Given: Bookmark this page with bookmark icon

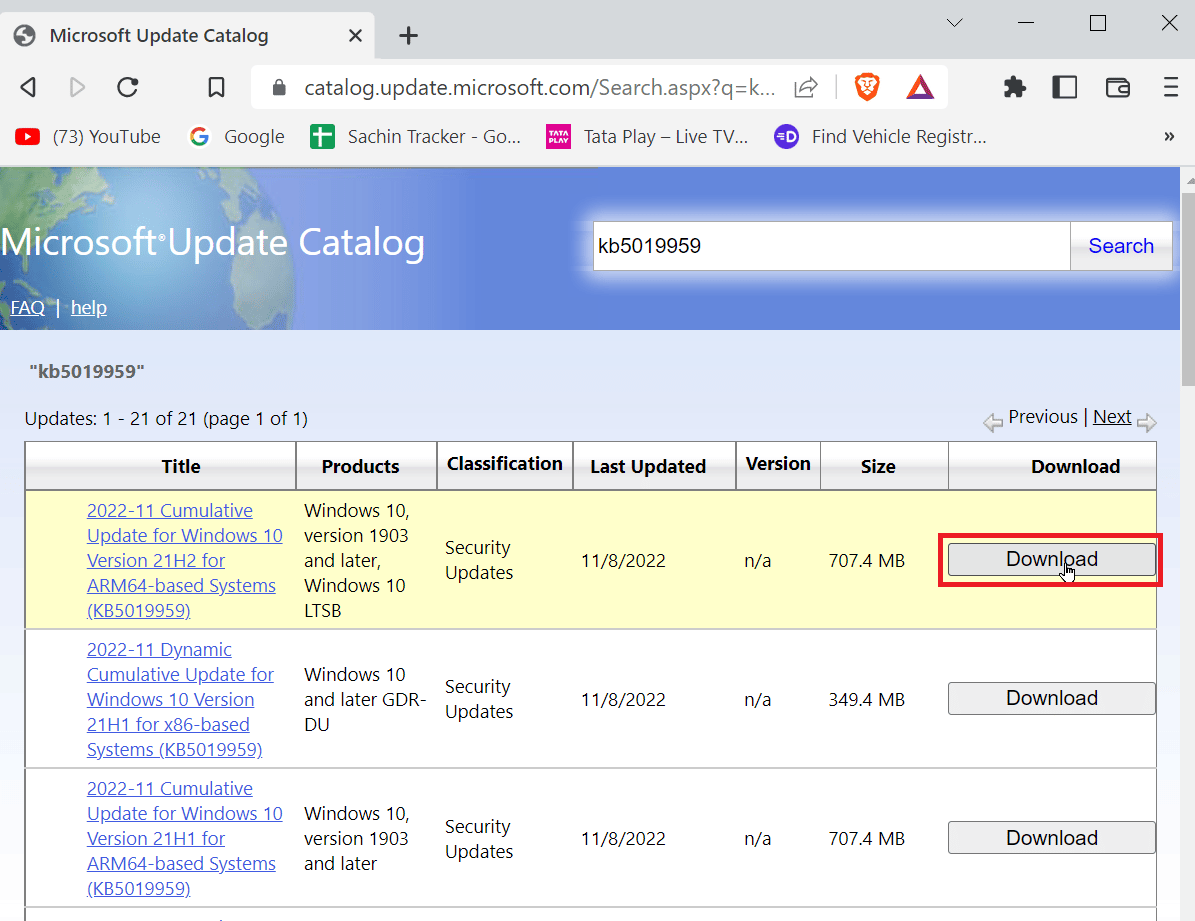Looking at the screenshot, I should (x=216, y=88).
